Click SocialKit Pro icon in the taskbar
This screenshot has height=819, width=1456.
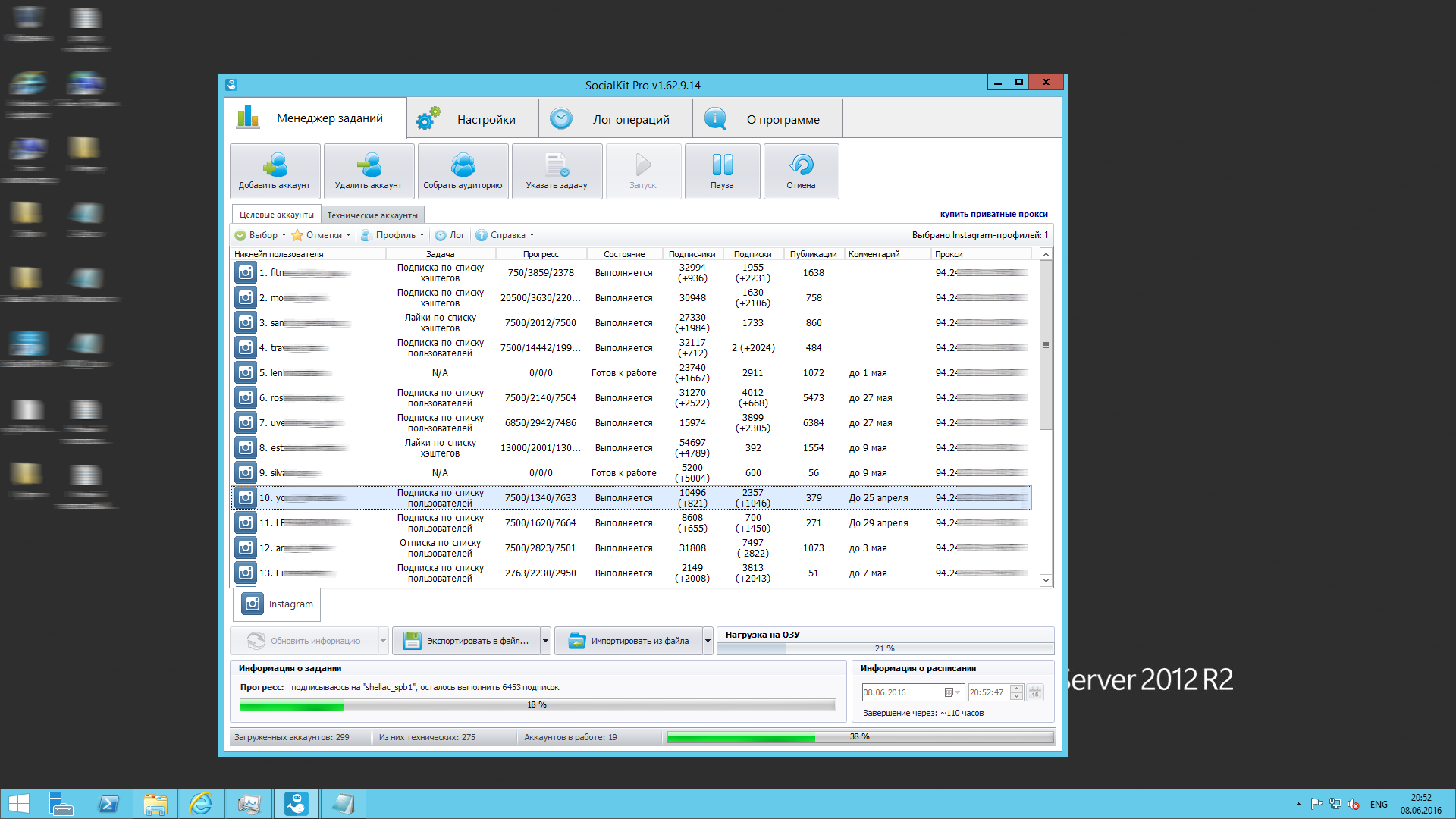pos(296,804)
